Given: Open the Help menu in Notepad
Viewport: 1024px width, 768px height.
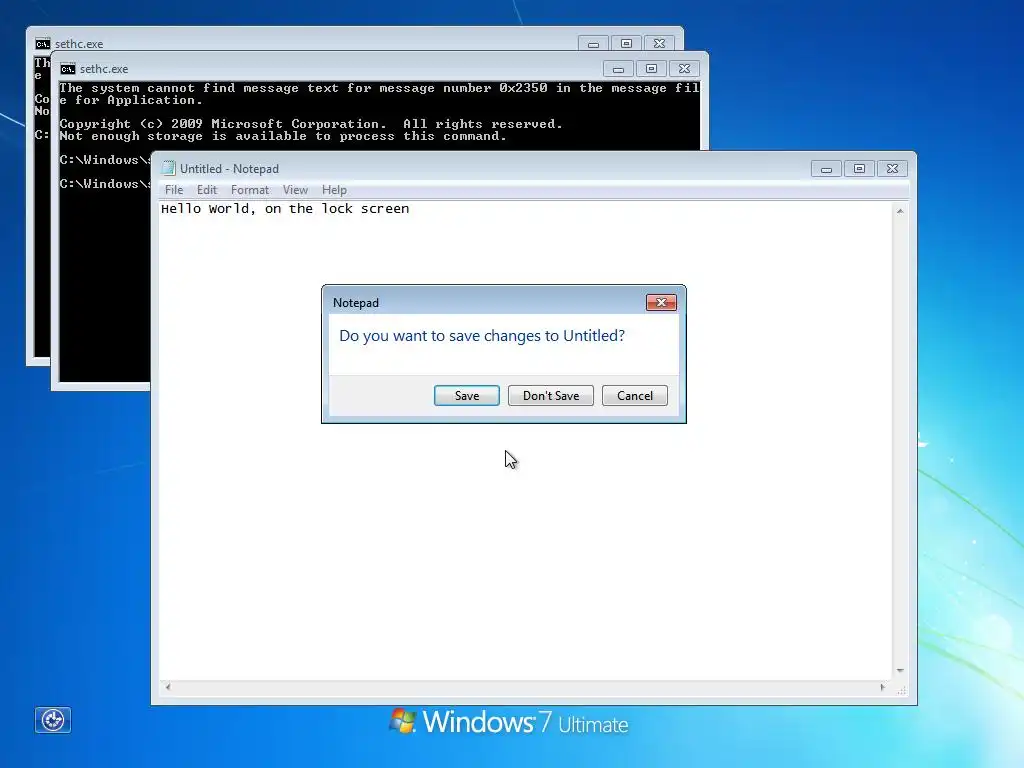Looking at the screenshot, I should [334, 190].
